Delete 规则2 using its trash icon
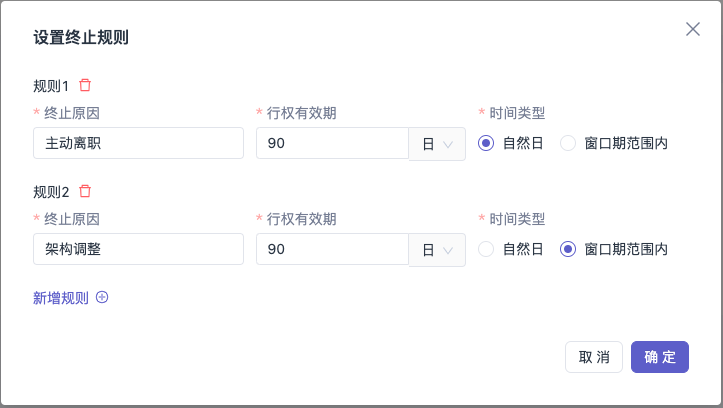 coord(85,191)
